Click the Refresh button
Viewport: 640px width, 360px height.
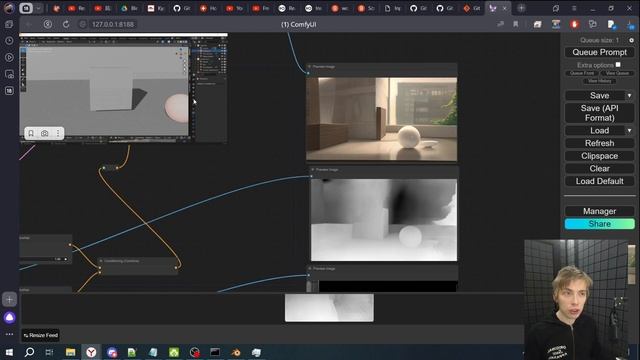[599, 143]
